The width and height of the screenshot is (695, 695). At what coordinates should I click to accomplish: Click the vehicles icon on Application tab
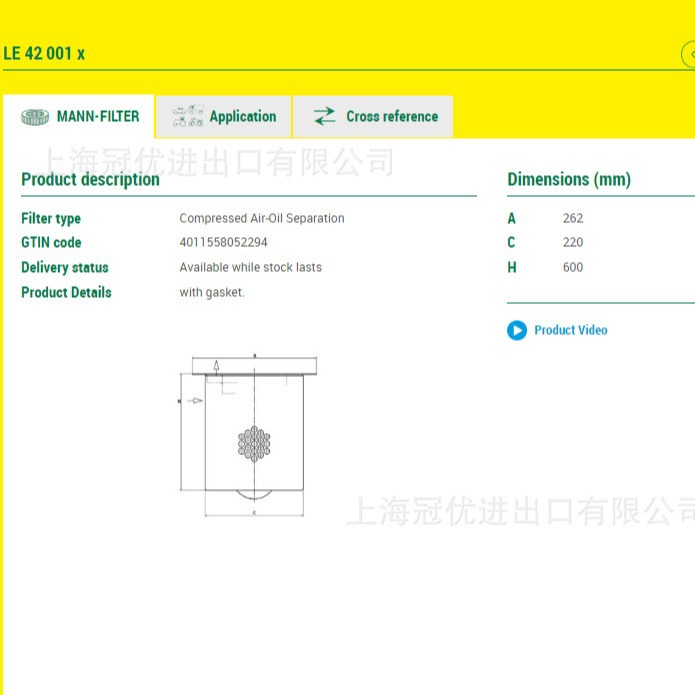click(188, 116)
